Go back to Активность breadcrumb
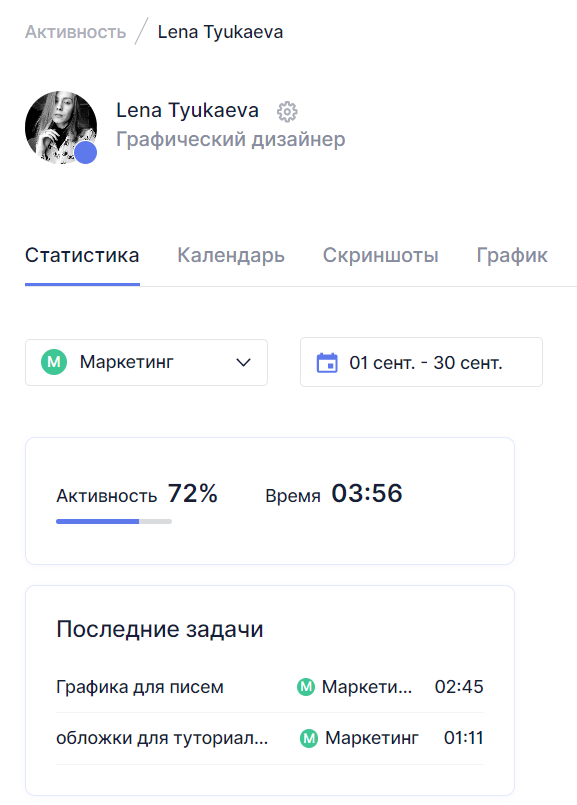Viewport: 577px width, 805px height. [x=75, y=32]
